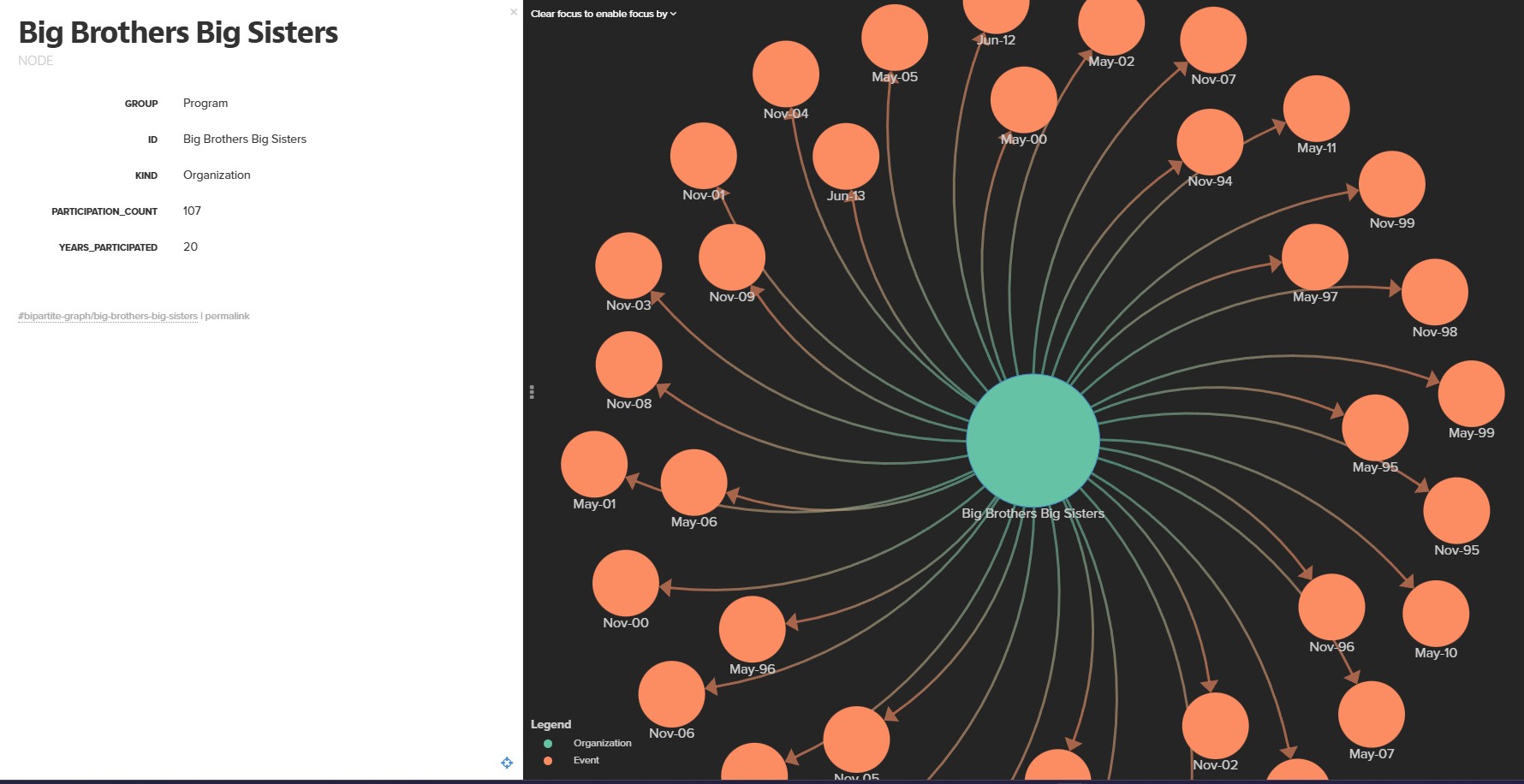Click the panel resize handle dots
The image size is (1524, 784).
coord(532,392)
